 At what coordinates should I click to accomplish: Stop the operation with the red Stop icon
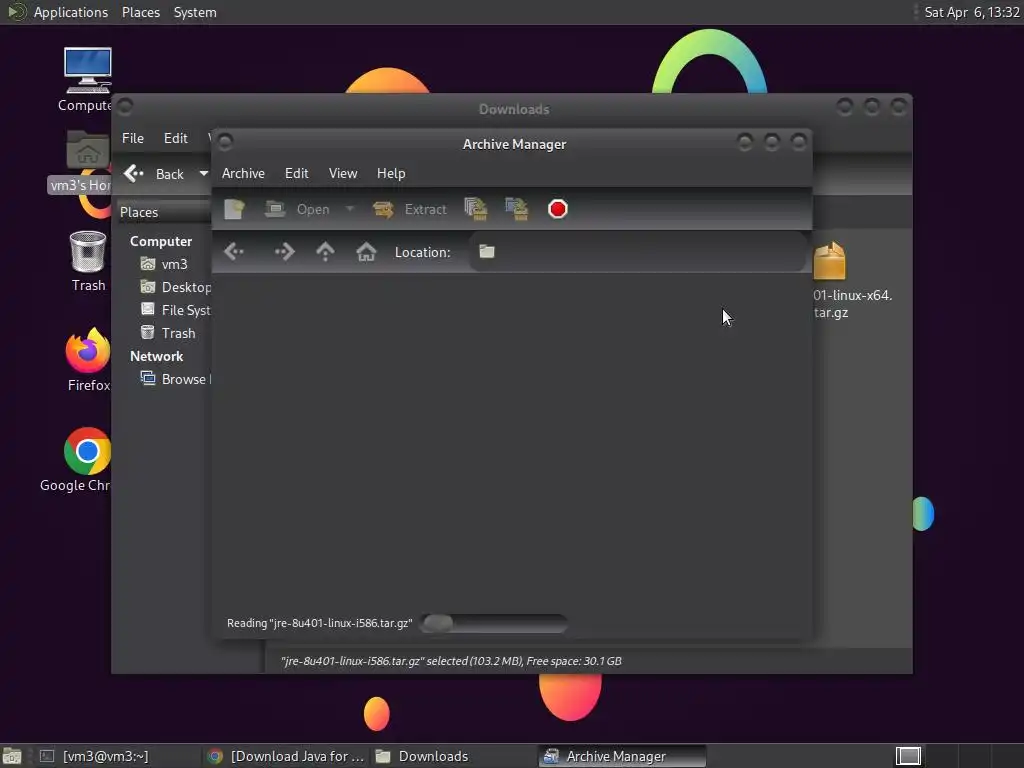(558, 209)
